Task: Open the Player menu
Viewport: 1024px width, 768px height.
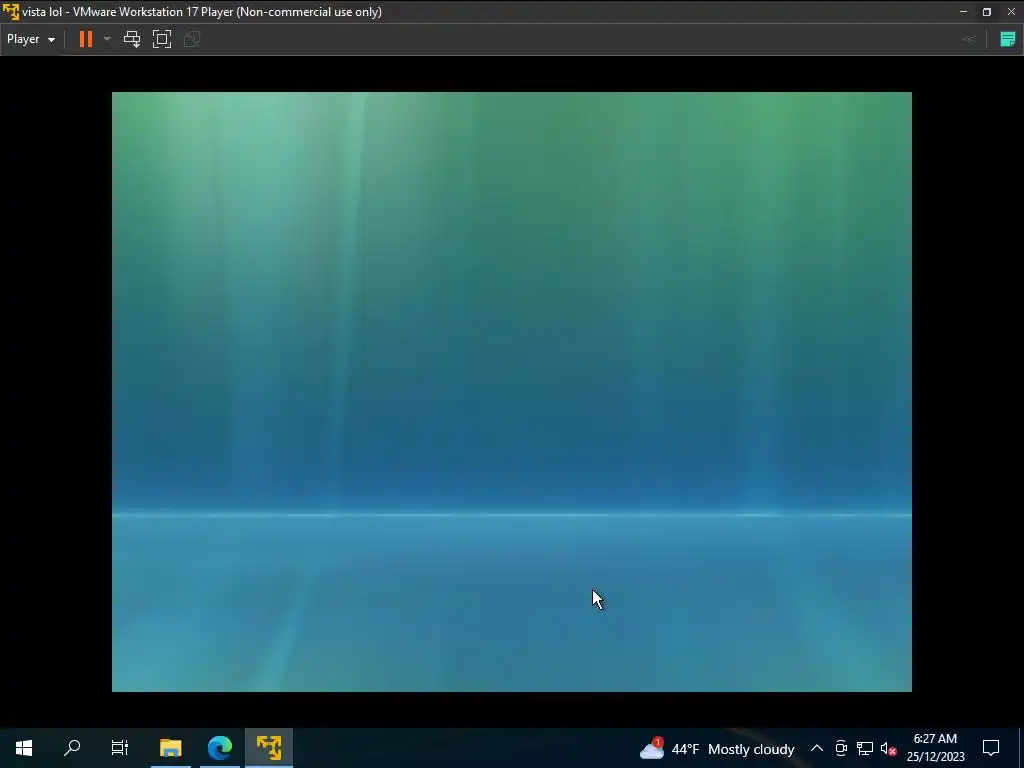Action: click(31, 39)
